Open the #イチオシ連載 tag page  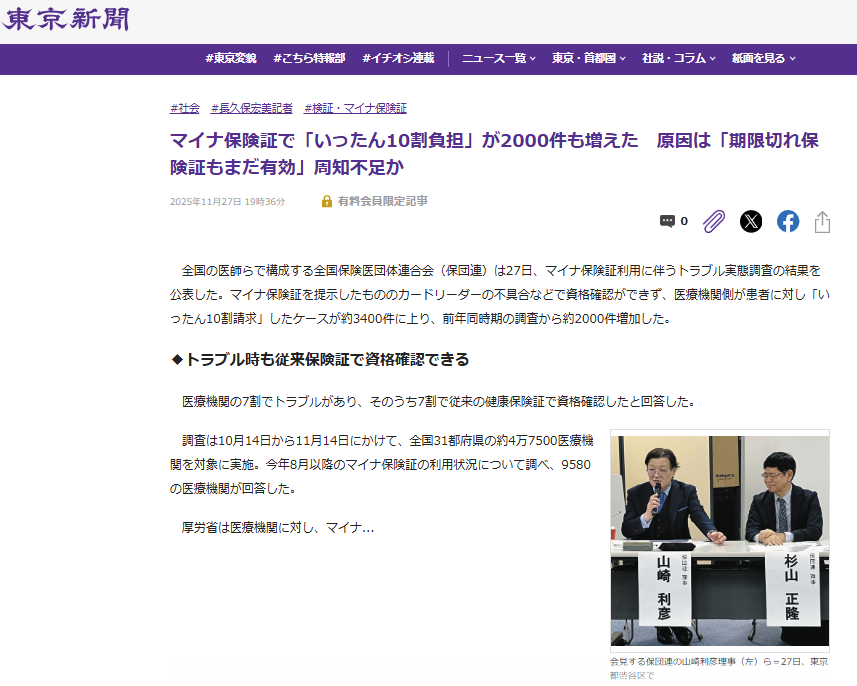point(398,58)
